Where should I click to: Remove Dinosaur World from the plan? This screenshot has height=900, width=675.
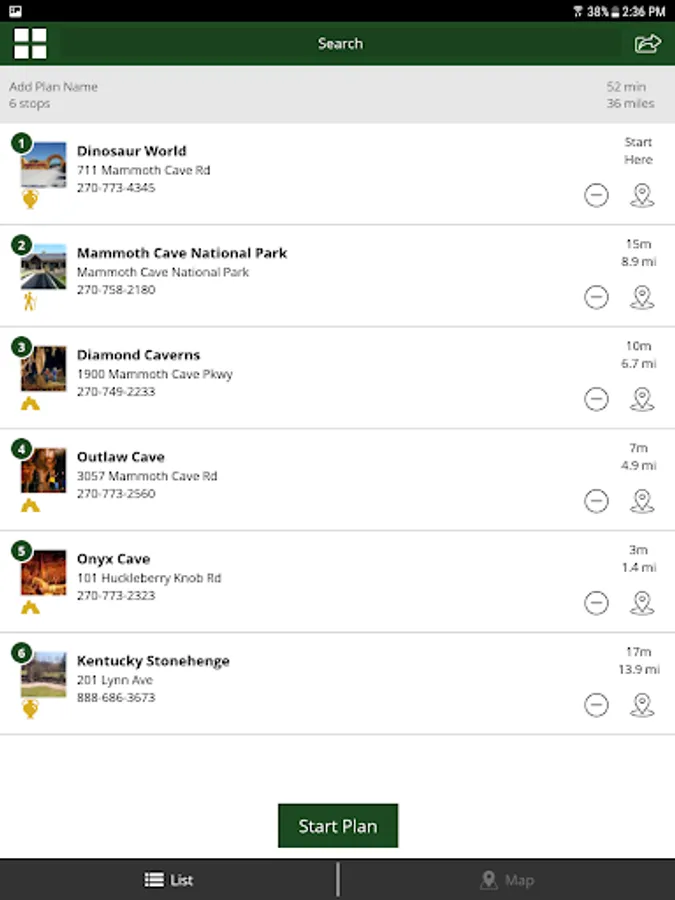point(596,195)
